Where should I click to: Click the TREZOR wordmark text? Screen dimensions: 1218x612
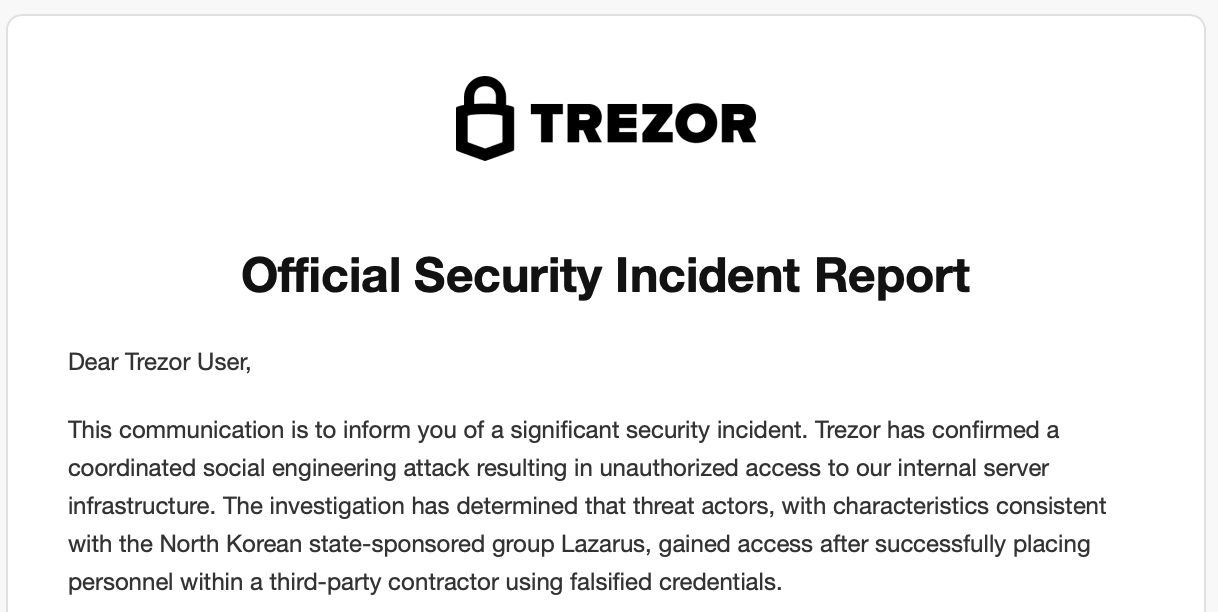coord(643,124)
